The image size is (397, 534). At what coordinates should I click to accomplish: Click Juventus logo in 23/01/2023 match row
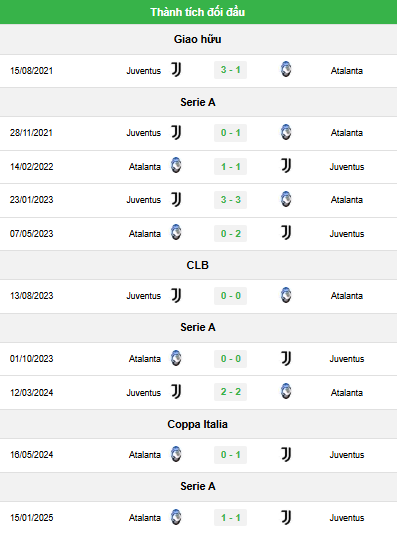click(x=176, y=199)
